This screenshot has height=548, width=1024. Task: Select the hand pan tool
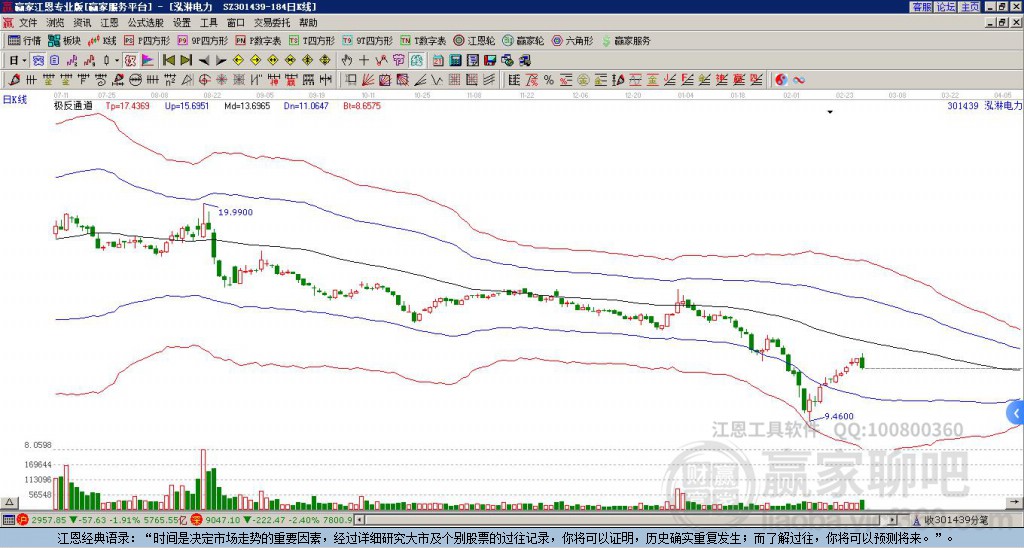point(346,61)
